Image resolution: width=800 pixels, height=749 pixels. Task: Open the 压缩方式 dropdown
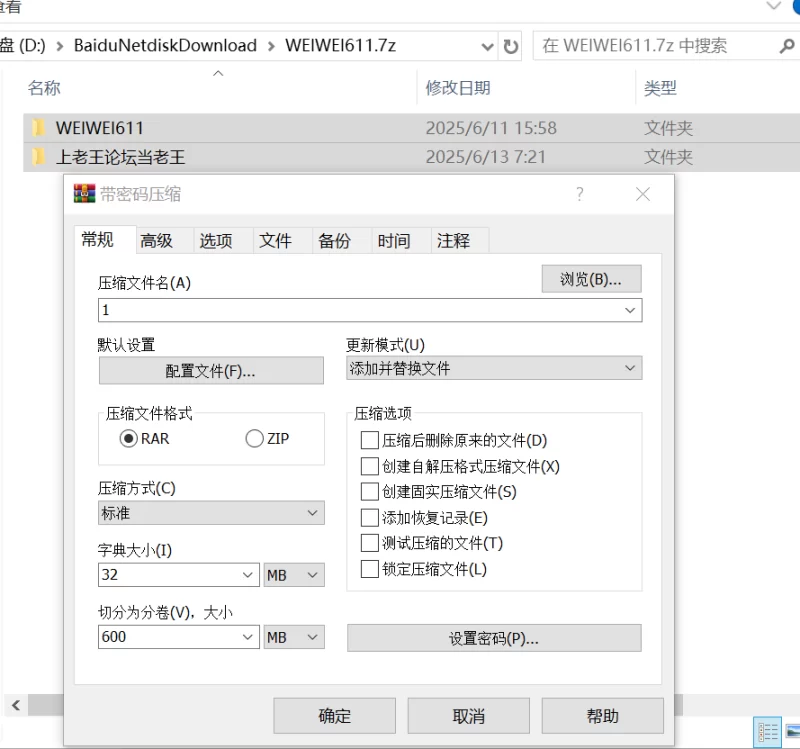point(211,513)
